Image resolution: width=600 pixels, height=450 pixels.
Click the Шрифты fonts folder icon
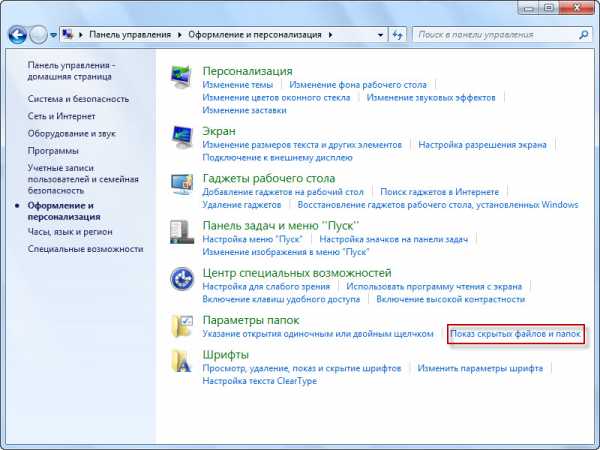pos(181,361)
